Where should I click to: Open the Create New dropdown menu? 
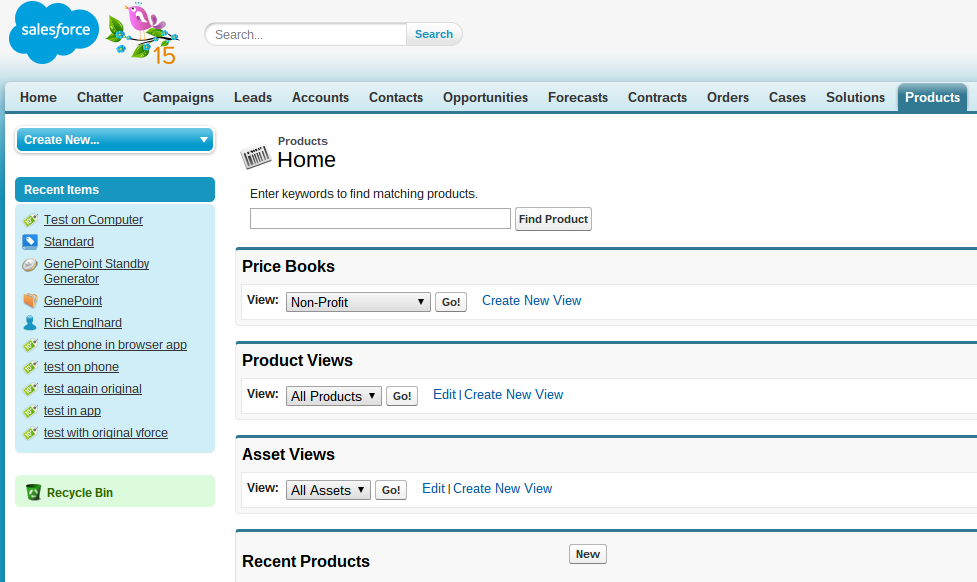[x=115, y=140]
